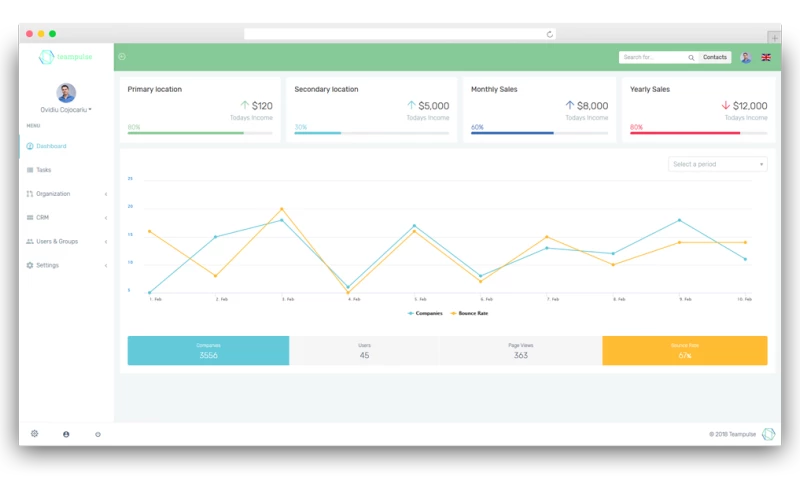
Task: Click the Contacts button beside search
Action: [715, 58]
